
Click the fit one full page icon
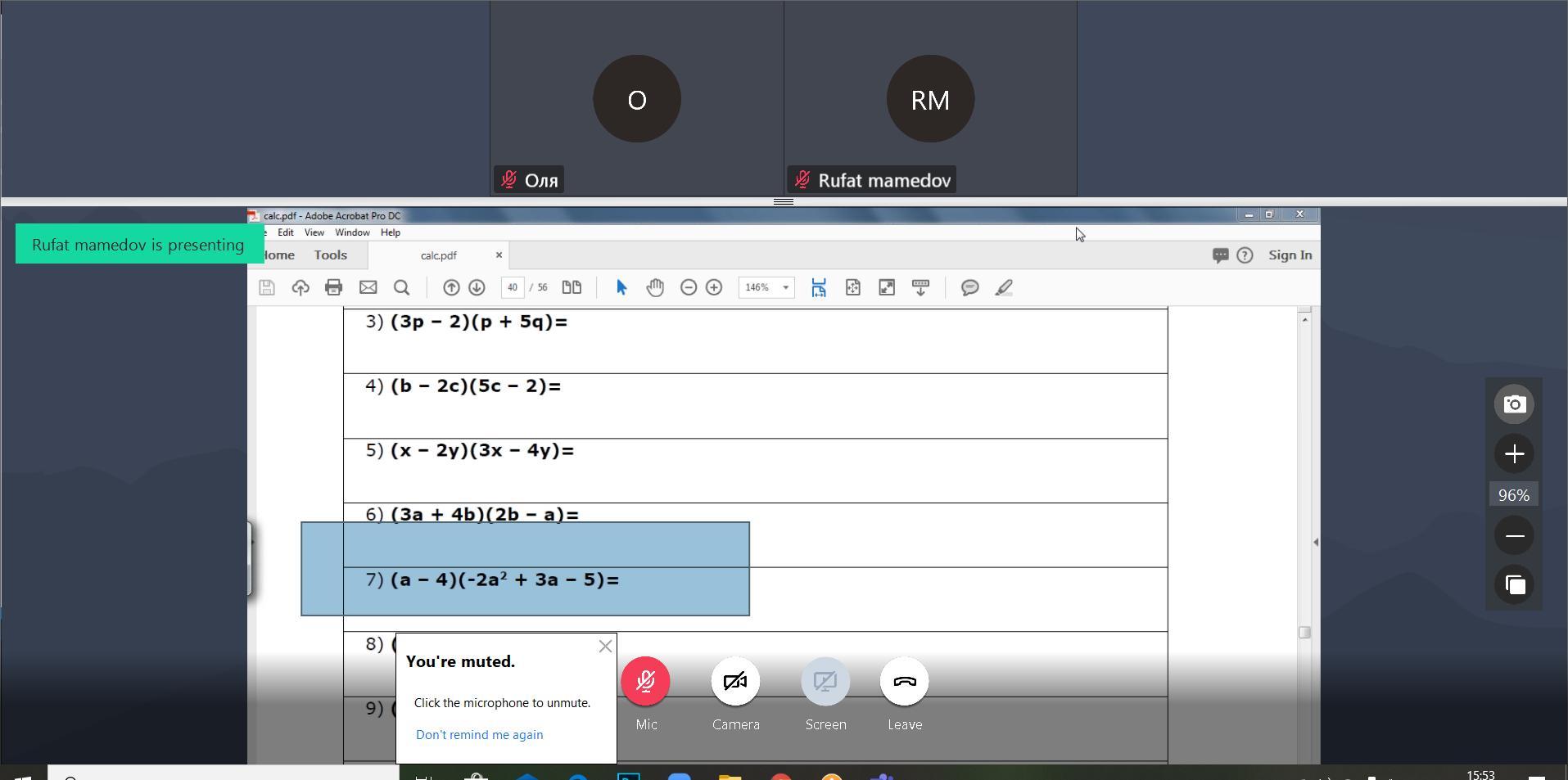tap(852, 287)
